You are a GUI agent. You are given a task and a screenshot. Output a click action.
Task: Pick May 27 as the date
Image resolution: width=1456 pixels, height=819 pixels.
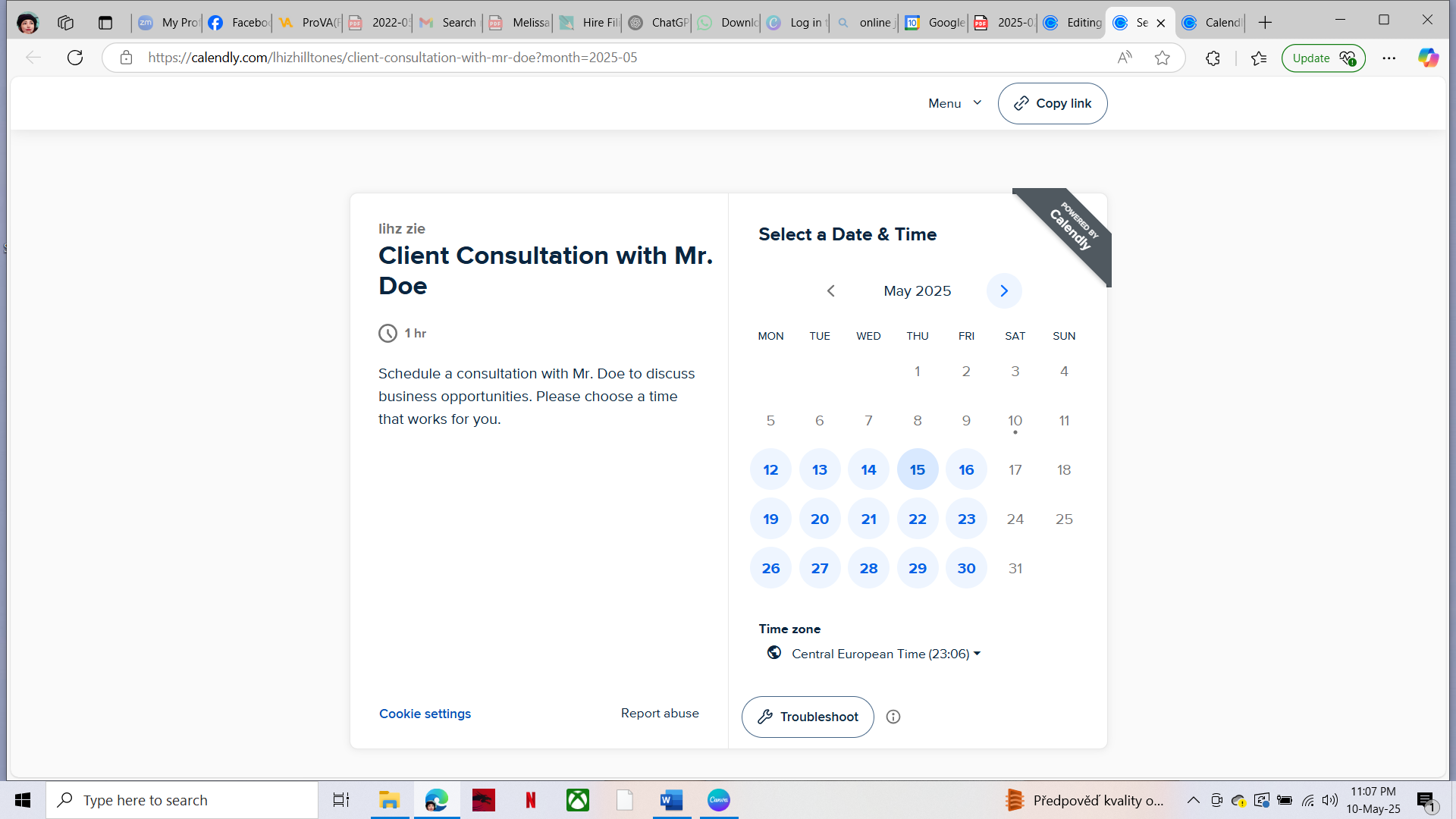coord(819,568)
